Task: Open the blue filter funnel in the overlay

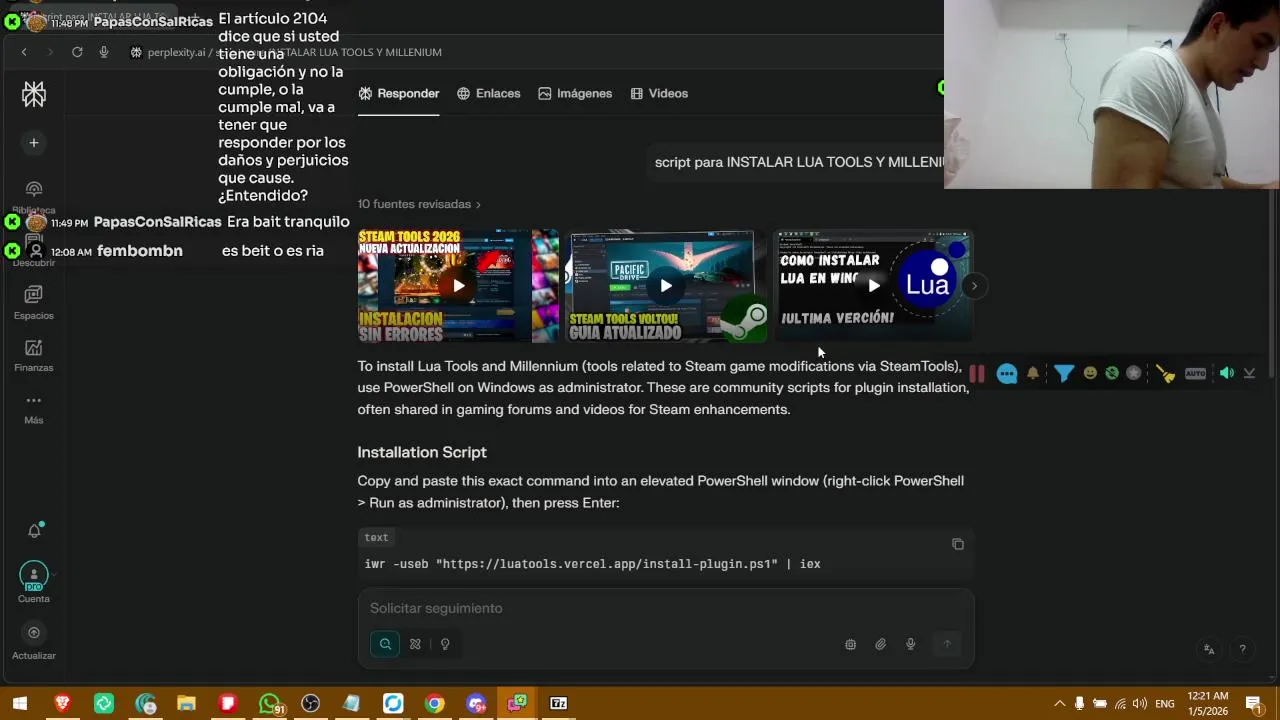Action: 1064,374
